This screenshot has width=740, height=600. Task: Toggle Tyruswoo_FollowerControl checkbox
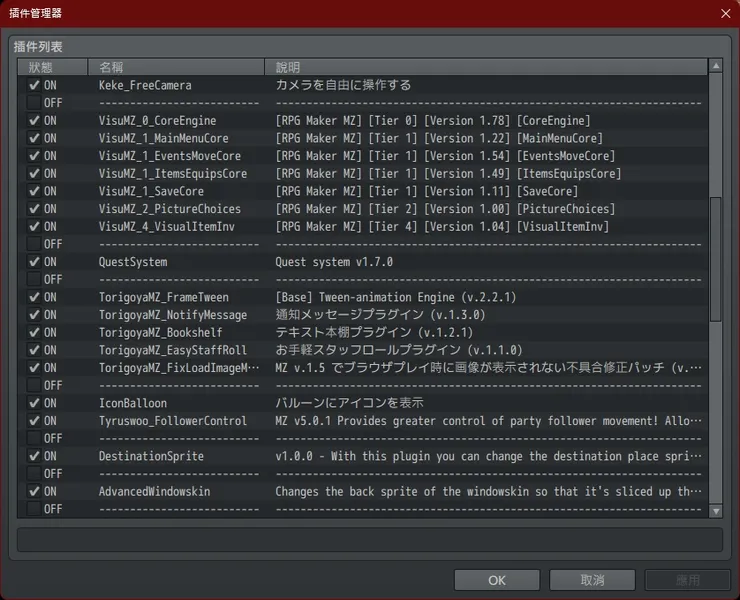[34, 421]
